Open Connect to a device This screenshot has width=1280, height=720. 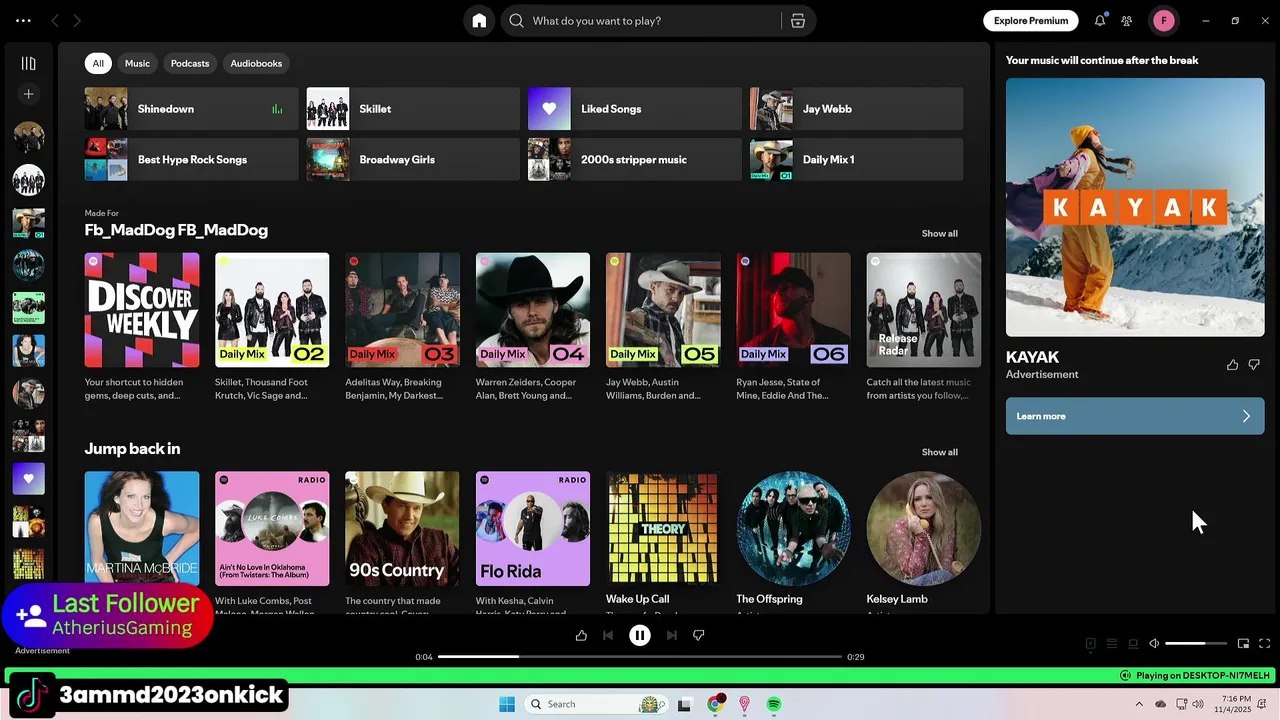coord(1133,644)
